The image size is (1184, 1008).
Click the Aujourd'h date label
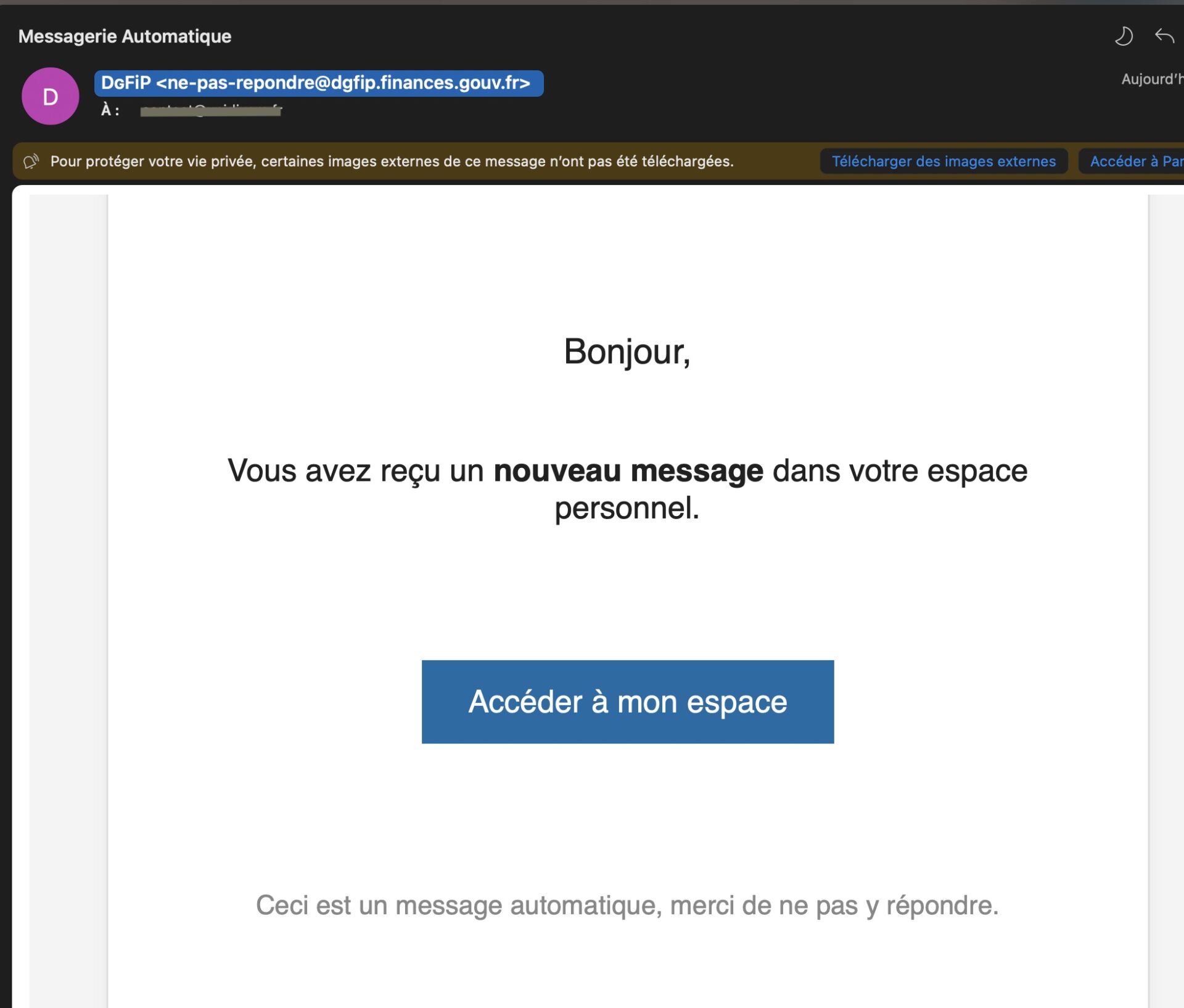tap(1152, 79)
